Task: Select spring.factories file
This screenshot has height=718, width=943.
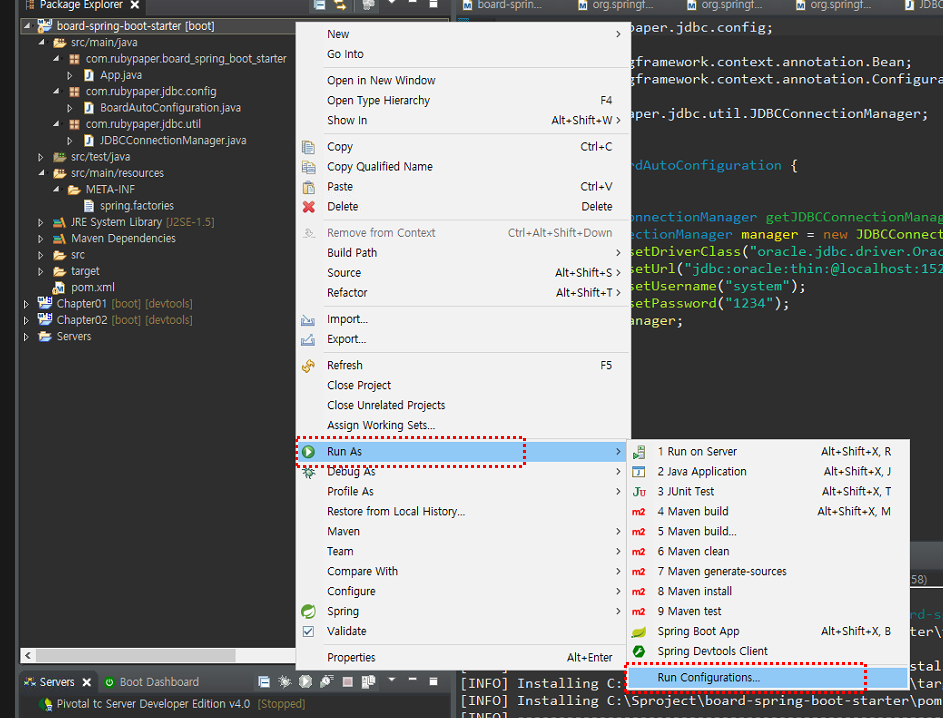Action: [x=137, y=206]
